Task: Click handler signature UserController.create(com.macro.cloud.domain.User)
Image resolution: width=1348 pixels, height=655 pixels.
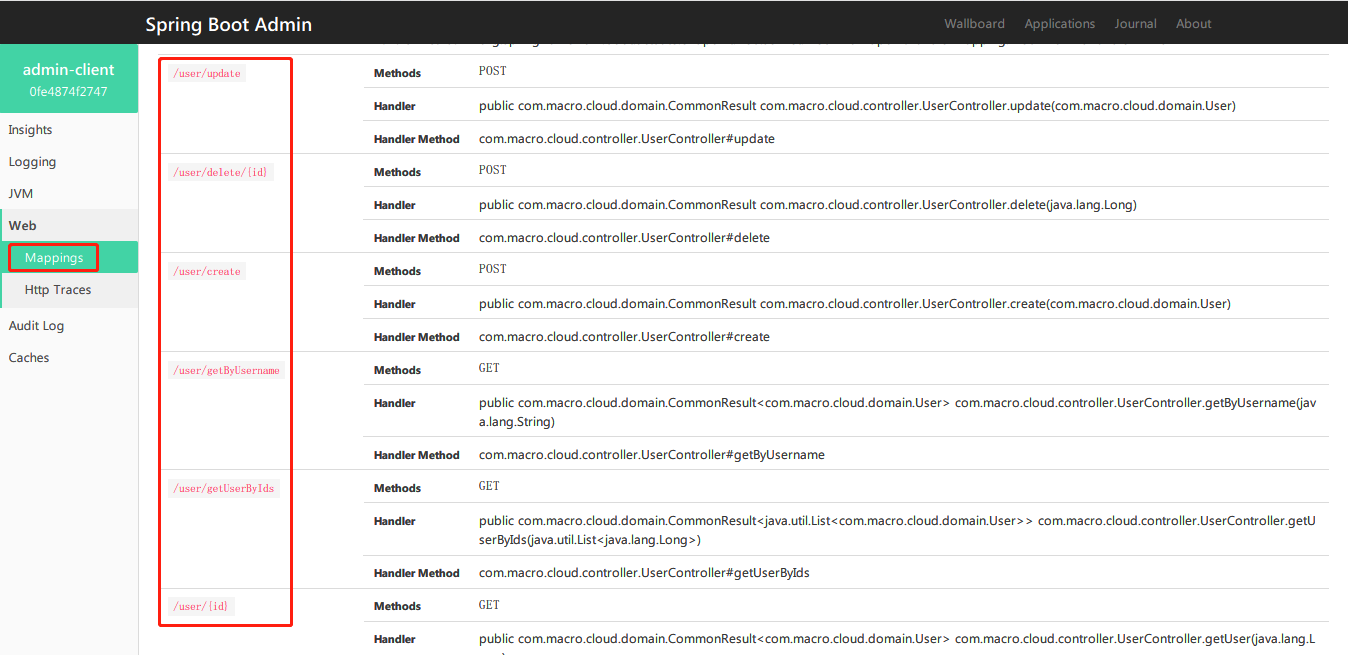Action: click(855, 304)
